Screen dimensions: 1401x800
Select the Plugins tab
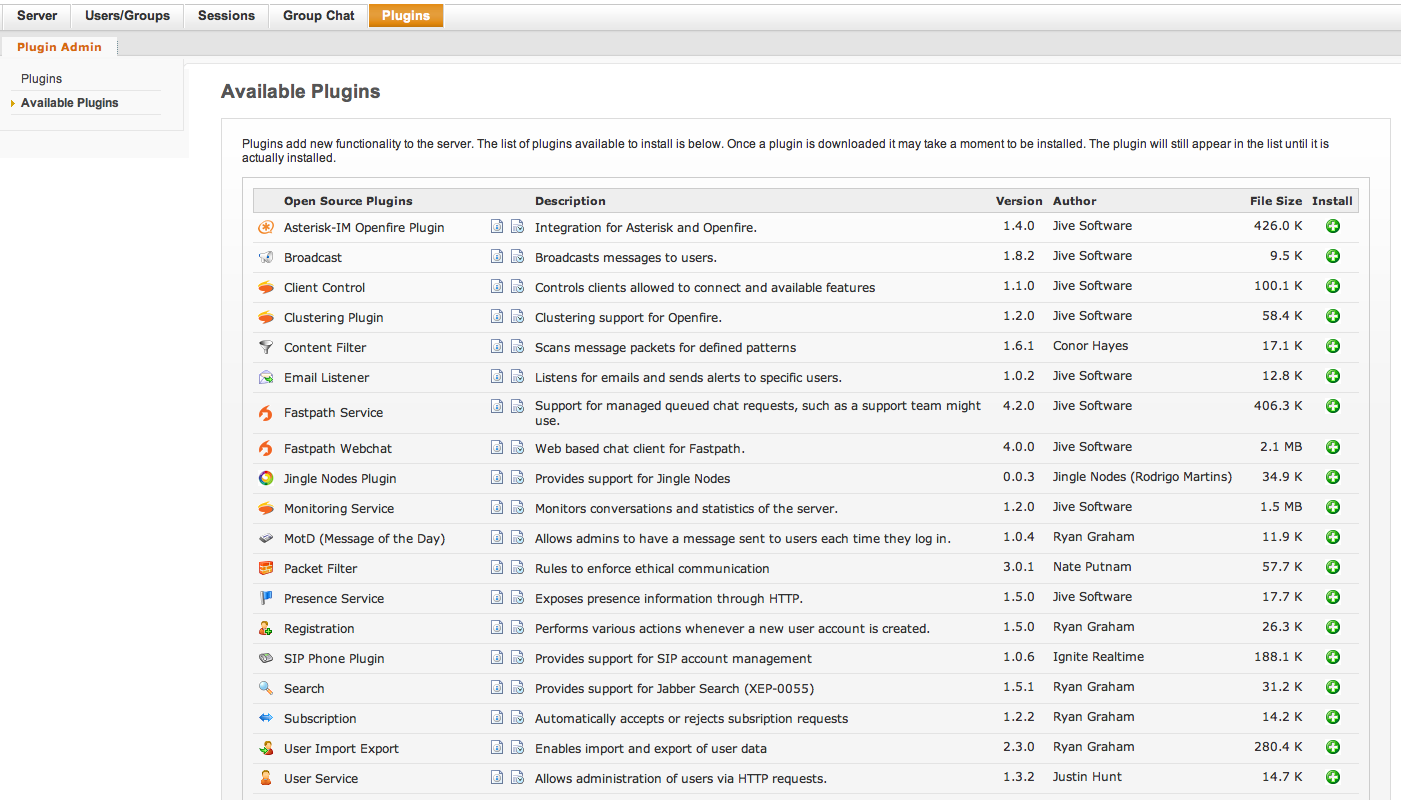pos(406,16)
